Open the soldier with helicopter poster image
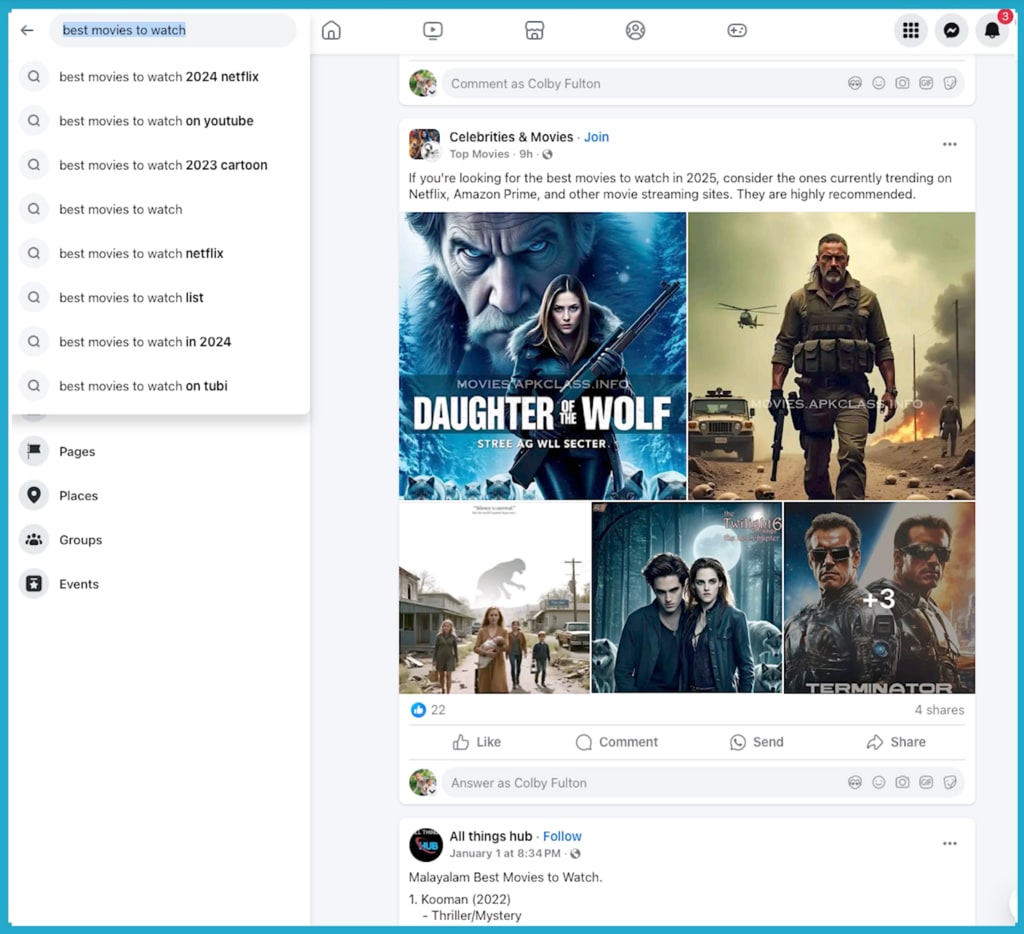This screenshot has height=934, width=1024. click(831, 356)
